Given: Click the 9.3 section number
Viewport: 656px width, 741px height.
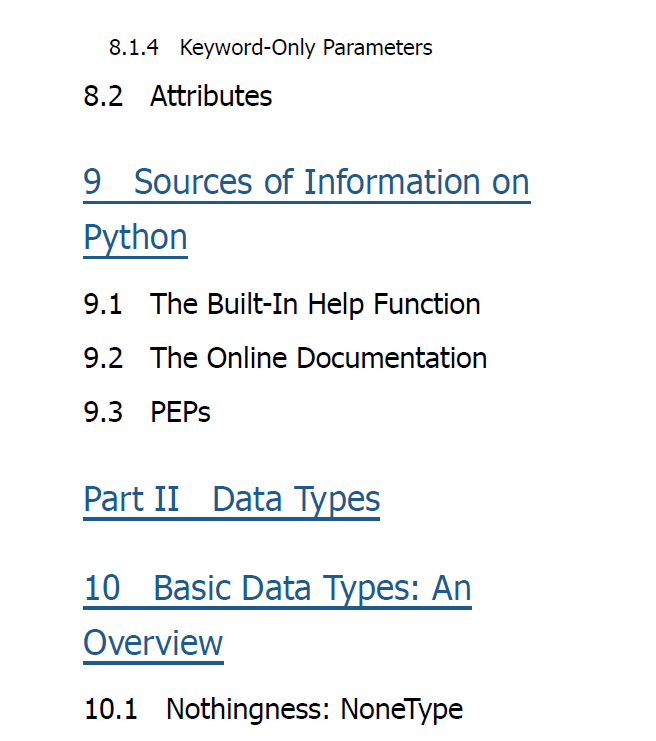Looking at the screenshot, I should [103, 412].
